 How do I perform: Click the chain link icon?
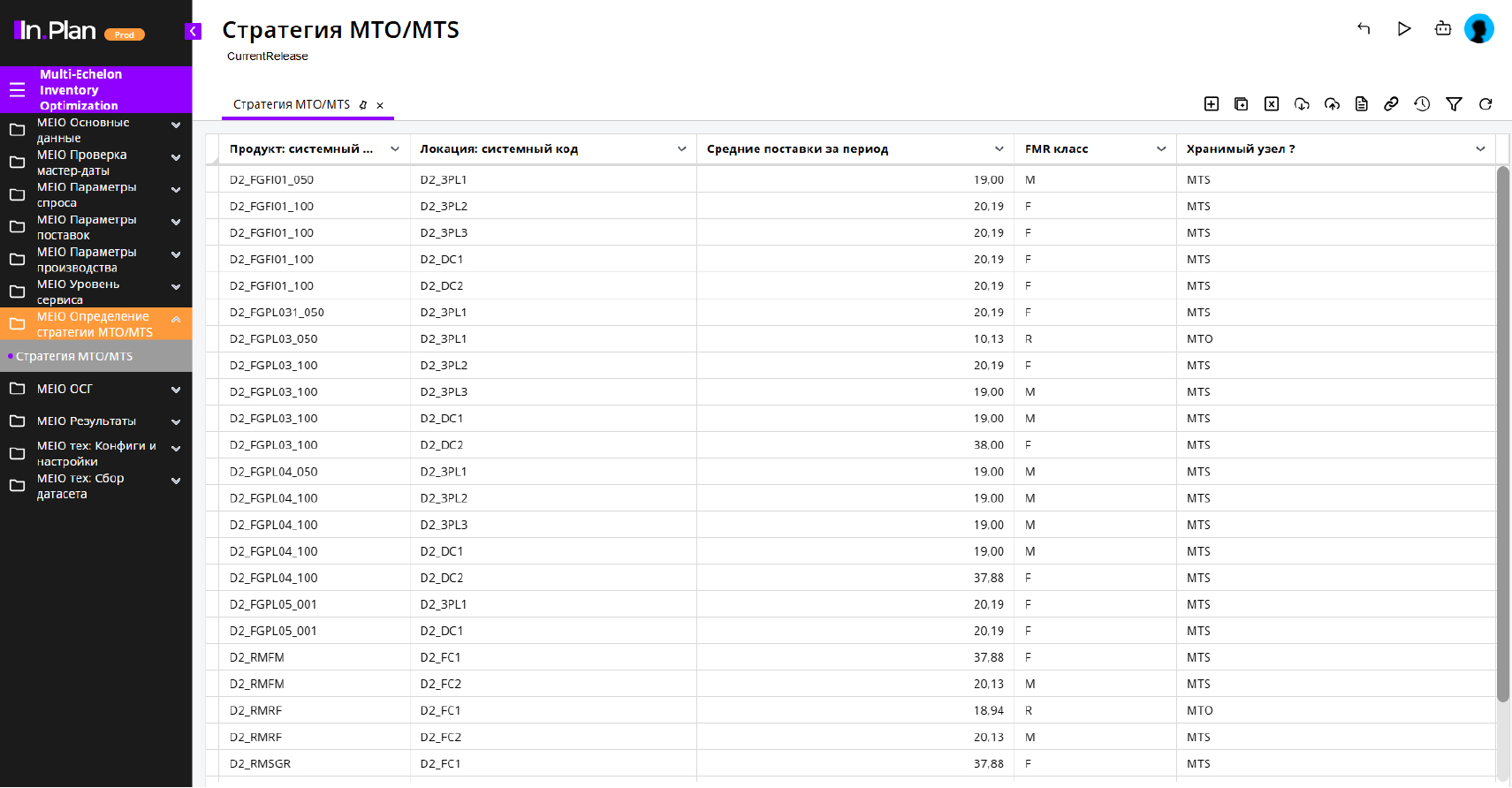pyautogui.click(x=1391, y=104)
